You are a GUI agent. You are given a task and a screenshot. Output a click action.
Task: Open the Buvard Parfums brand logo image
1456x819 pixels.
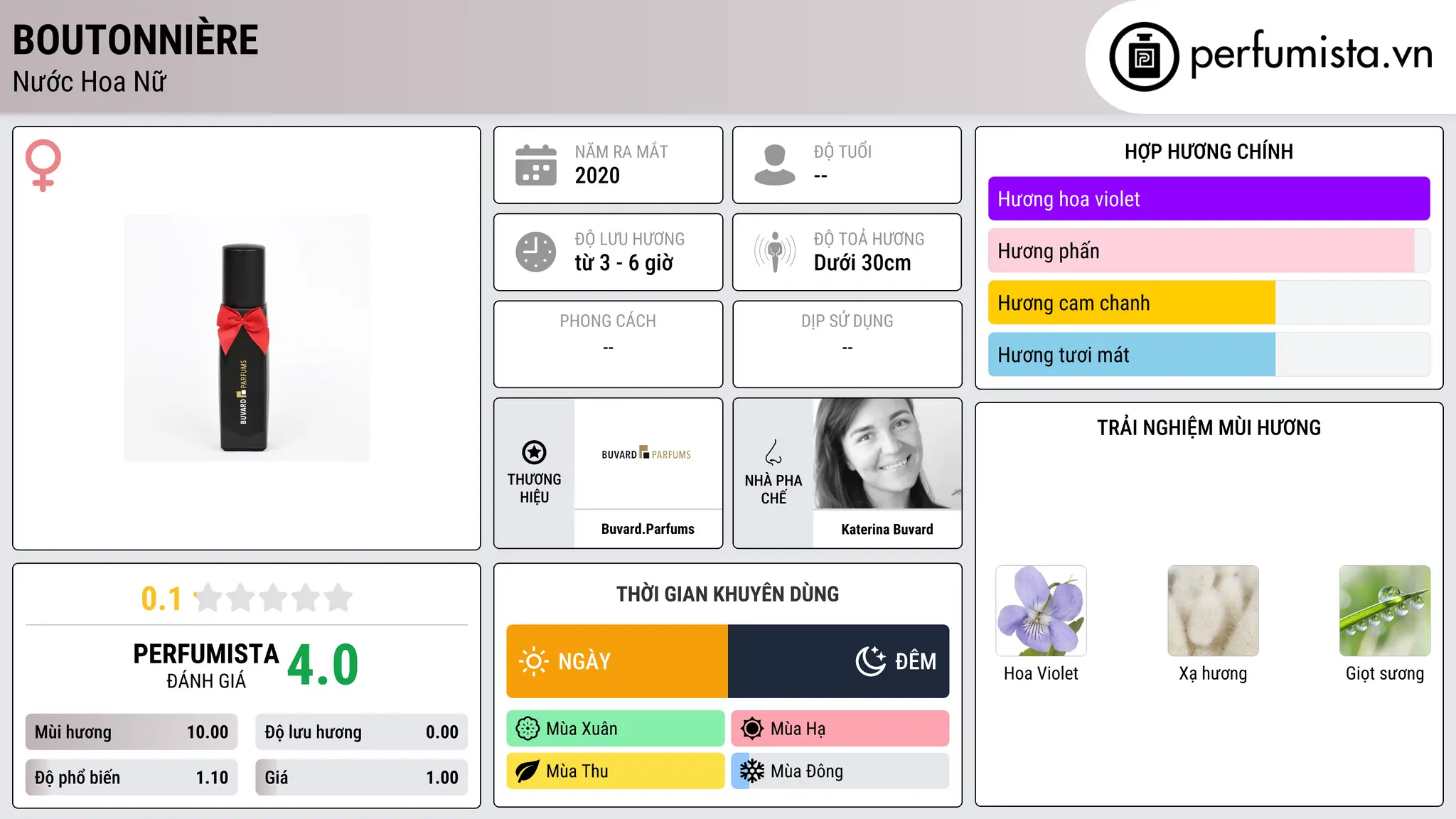coord(647,454)
